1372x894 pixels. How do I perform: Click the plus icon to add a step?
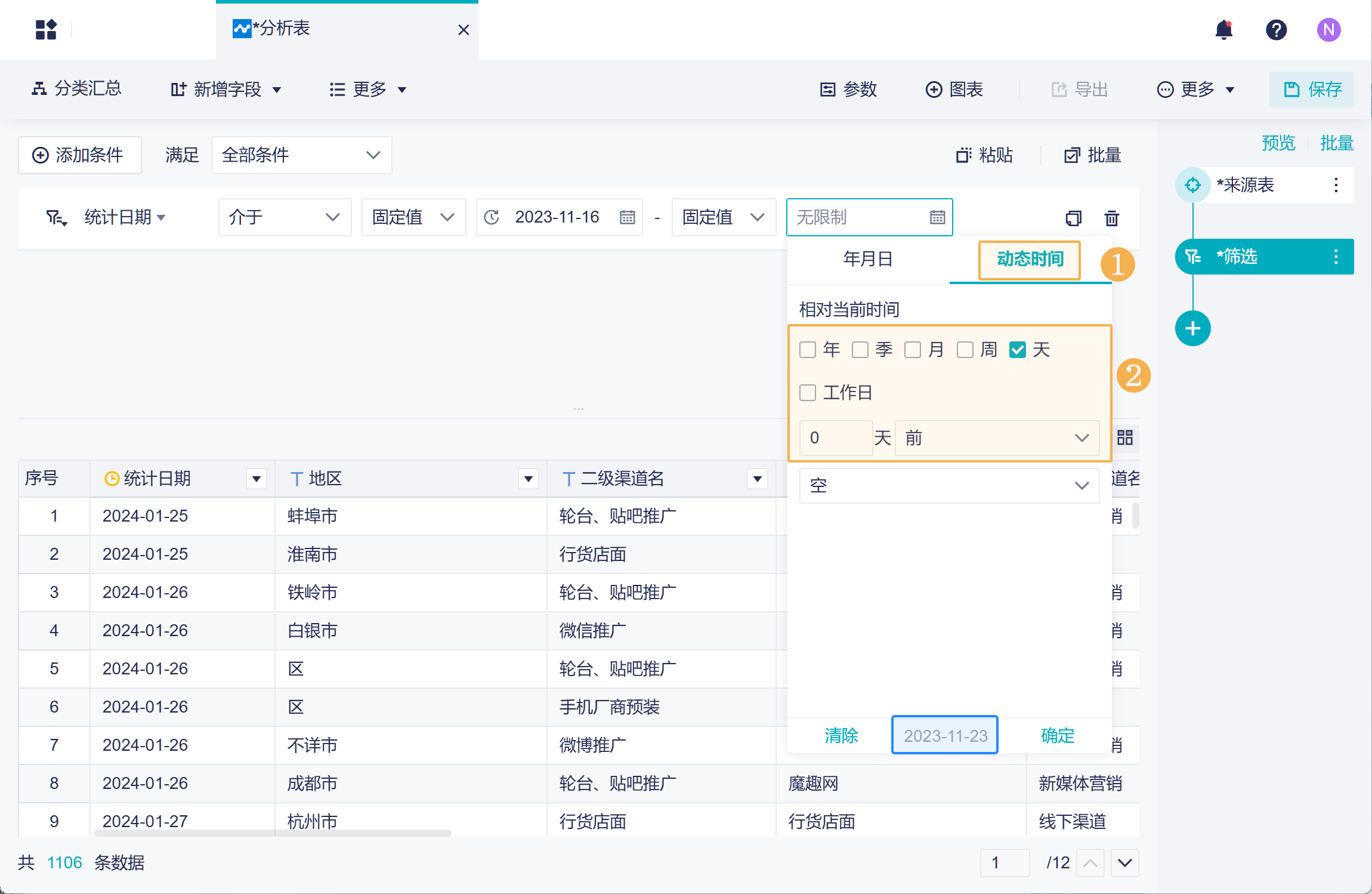(1192, 328)
